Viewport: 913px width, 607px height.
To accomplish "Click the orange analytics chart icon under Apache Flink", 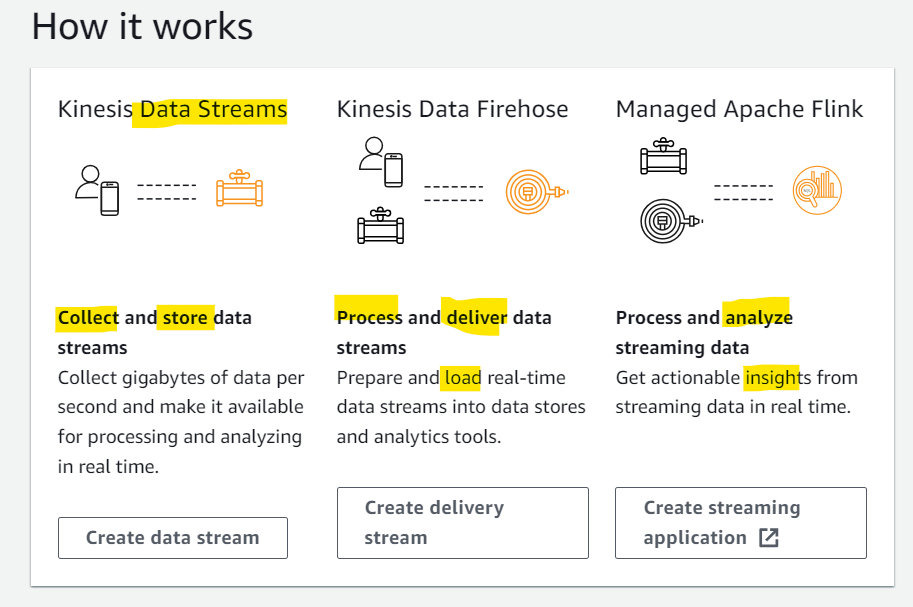I will (817, 190).
